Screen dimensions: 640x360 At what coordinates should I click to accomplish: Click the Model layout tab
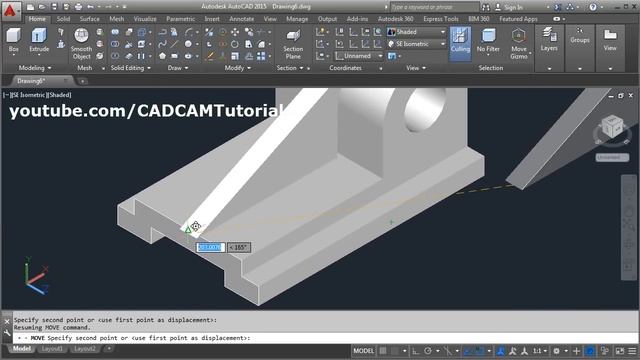coord(22,349)
